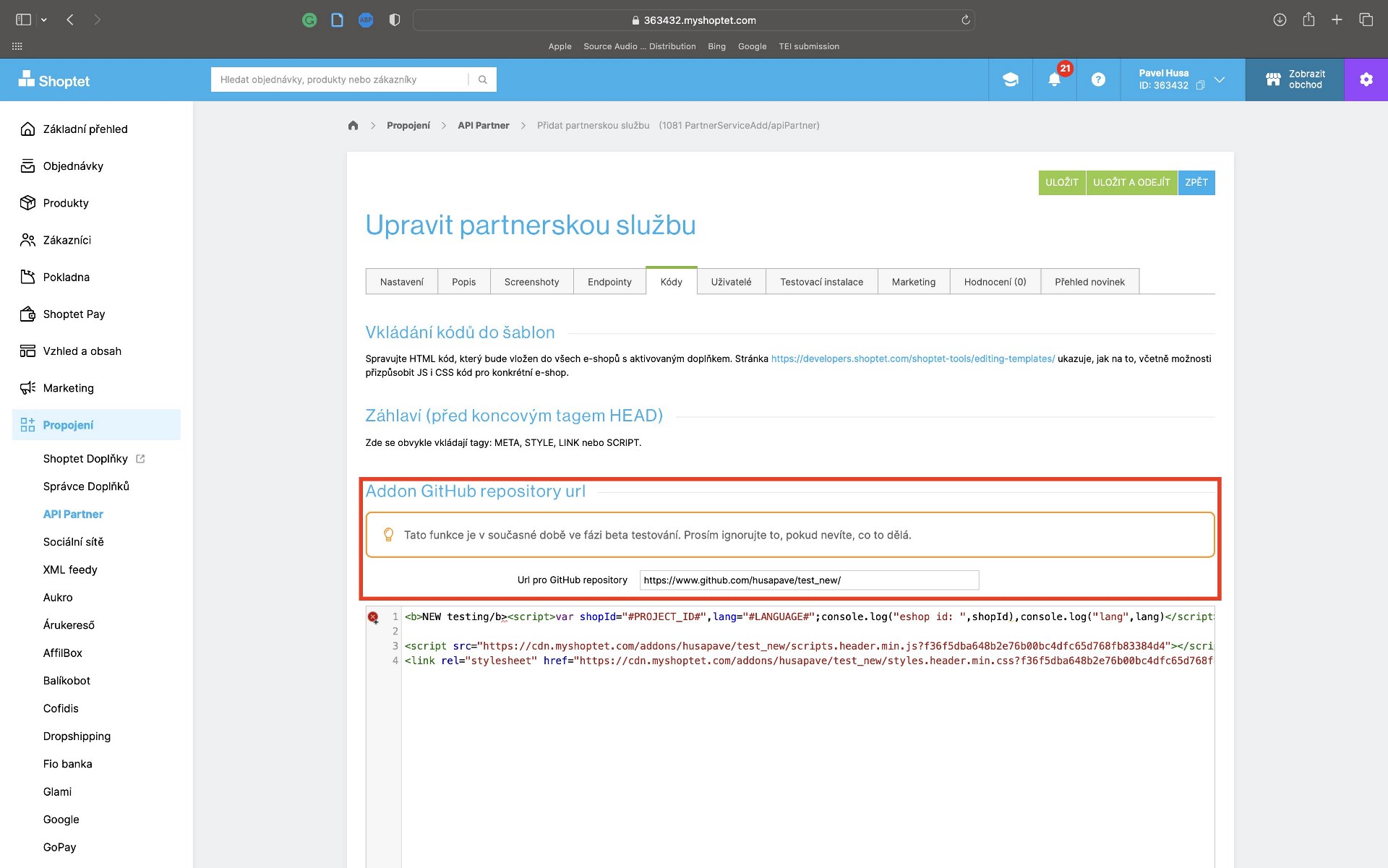The image size is (1388, 868).
Task: Expand user account dropdown chevron
Action: point(1220,80)
